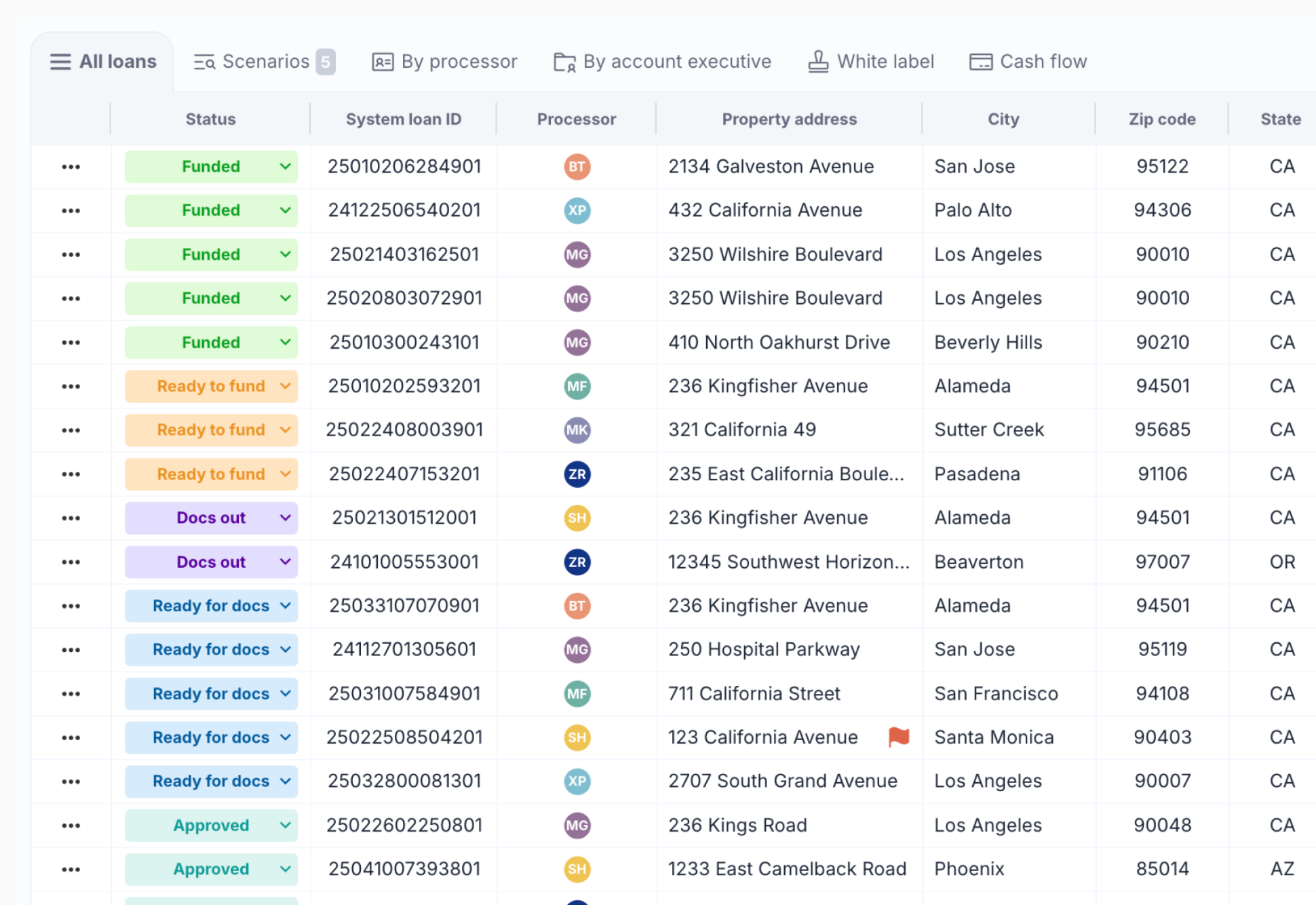The width and height of the screenshot is (1316, 905).
Task: Click the XP avatar for 2707 South Grand Avenue
Action: tap(577, 782)
